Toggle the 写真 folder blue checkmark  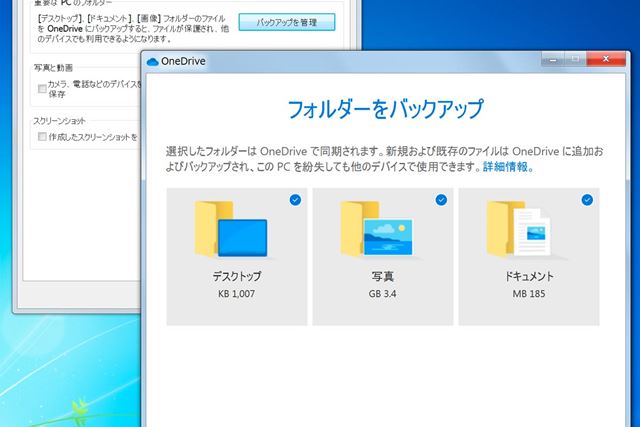(x=441, y=200)
